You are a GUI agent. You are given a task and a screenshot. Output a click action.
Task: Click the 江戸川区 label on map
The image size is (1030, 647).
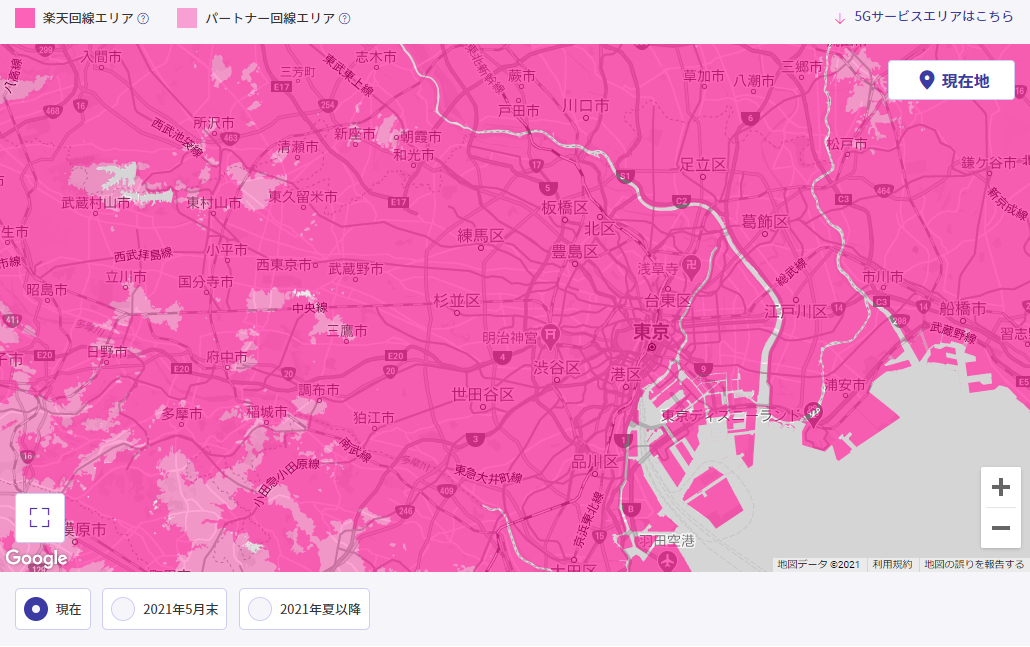(795, 311)
